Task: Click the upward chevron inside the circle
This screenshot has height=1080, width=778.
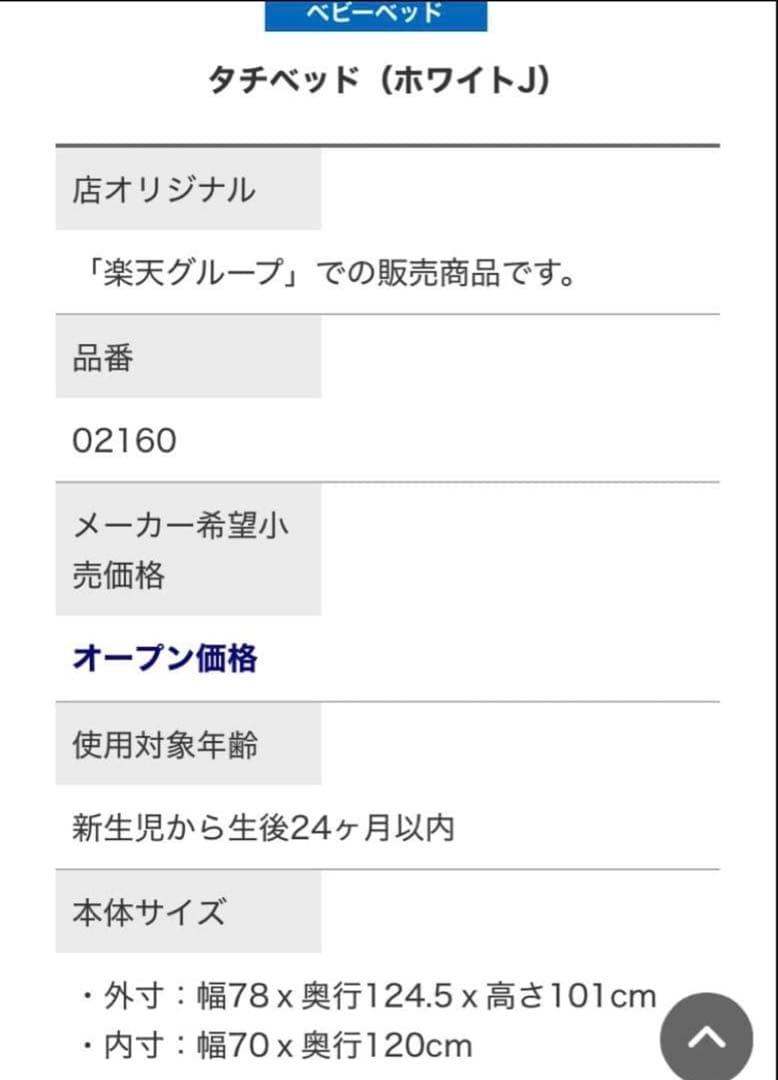Action: tap(706, 1033)
